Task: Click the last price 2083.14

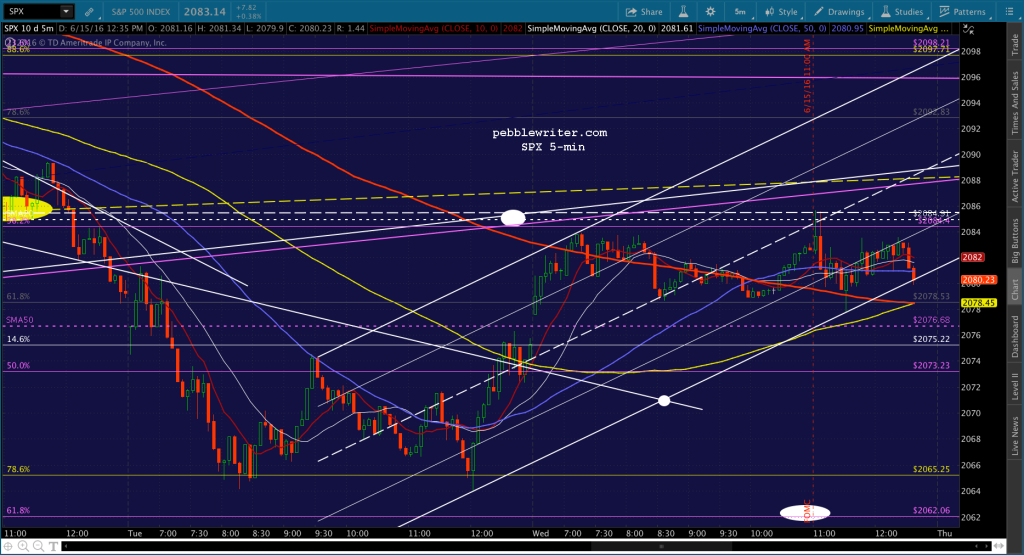Action: pos(204,12)
